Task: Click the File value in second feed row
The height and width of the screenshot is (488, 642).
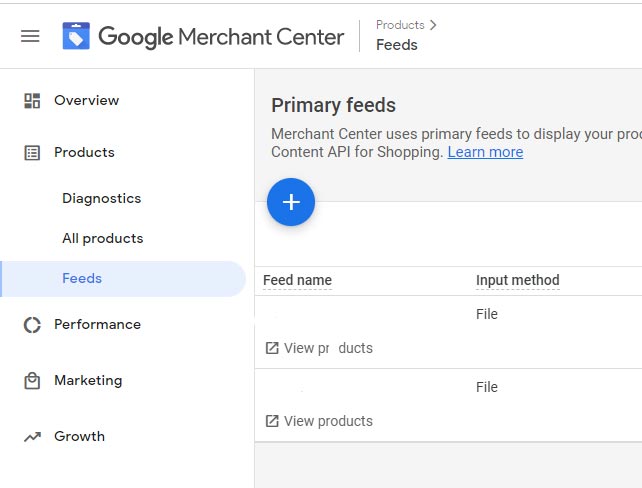Action: tap(487, 387)
